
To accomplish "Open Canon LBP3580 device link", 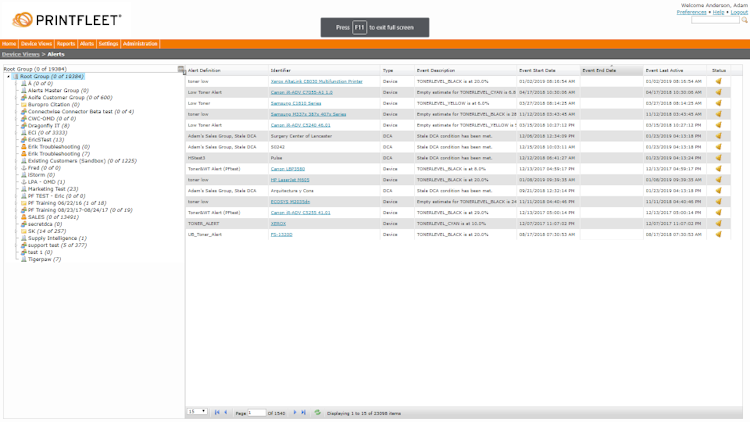I will [x=287, y=169].
